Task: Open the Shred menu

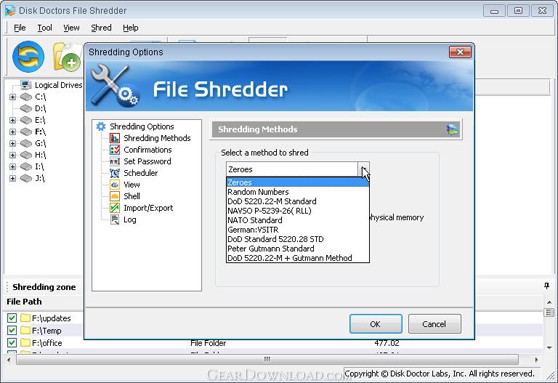Action: coord(101,28)
